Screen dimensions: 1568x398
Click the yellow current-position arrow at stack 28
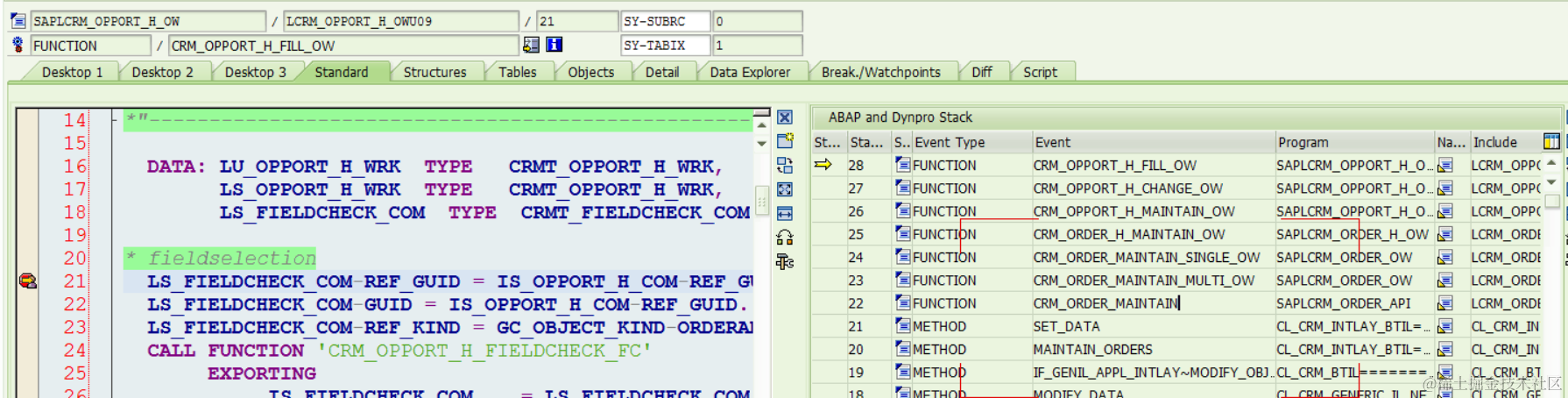tap(823, 164)
